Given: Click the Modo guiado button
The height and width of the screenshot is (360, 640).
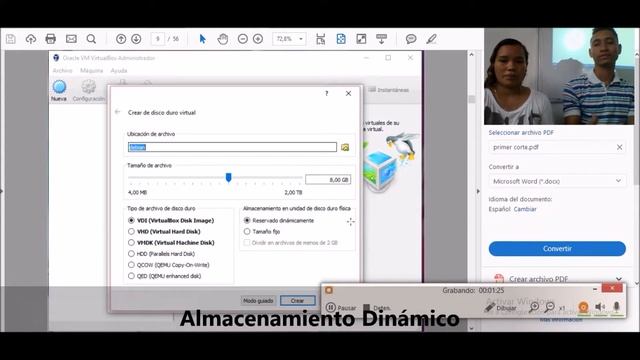Looking at the screenshot, I should pos(258,301).
